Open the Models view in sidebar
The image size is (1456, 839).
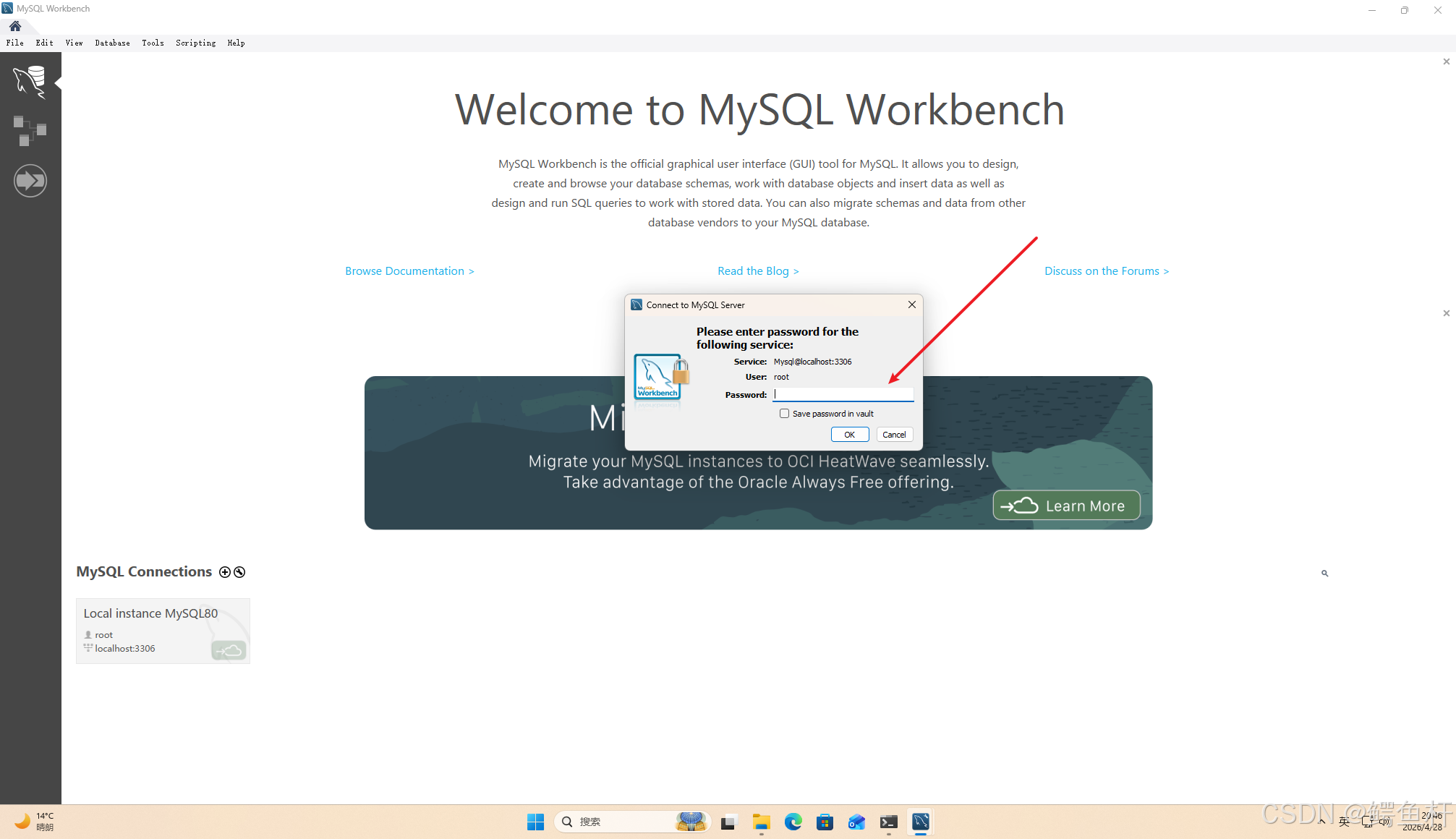[x=30, y=131]
